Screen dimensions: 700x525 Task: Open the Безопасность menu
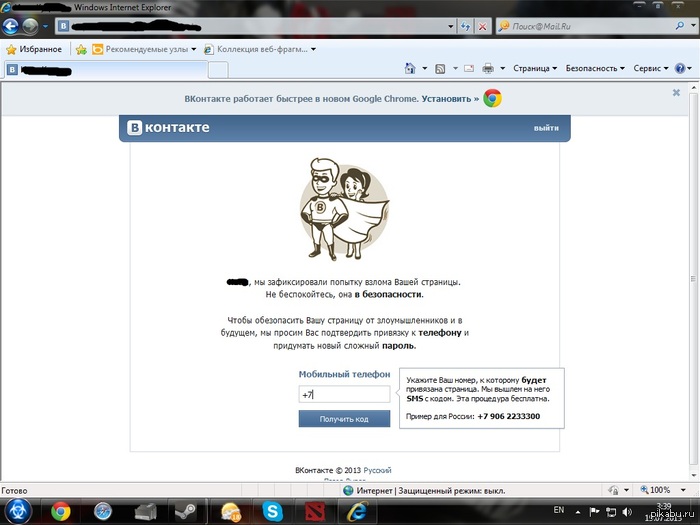point(595,68)
